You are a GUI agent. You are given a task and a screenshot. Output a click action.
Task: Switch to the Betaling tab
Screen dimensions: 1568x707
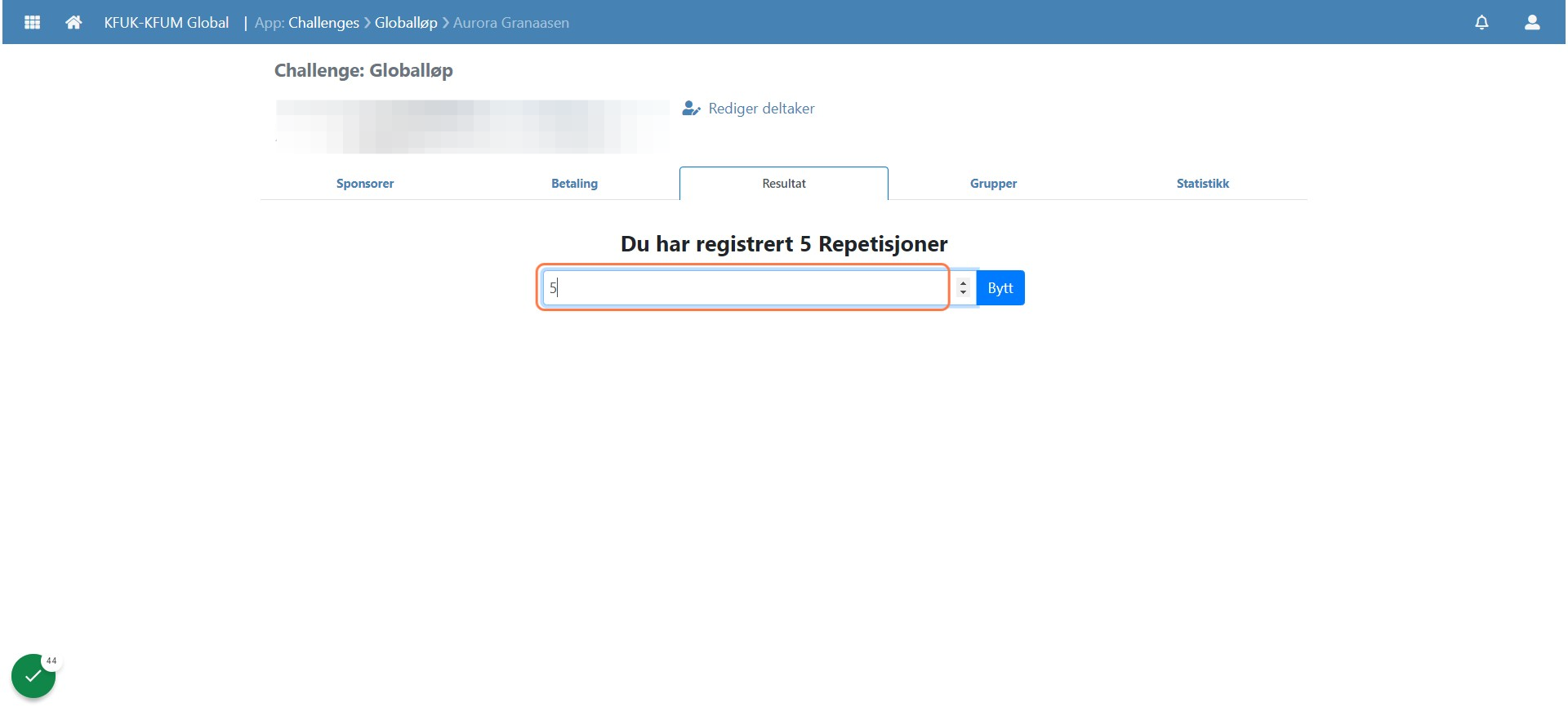click(x=574, y=184)
